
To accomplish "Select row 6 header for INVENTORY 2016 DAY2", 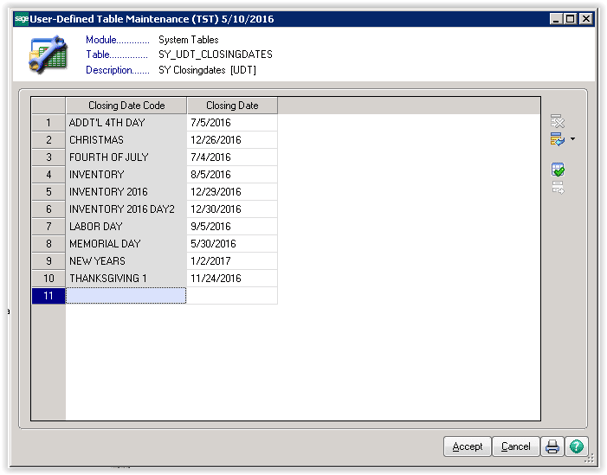I will [x=48, y=209].
